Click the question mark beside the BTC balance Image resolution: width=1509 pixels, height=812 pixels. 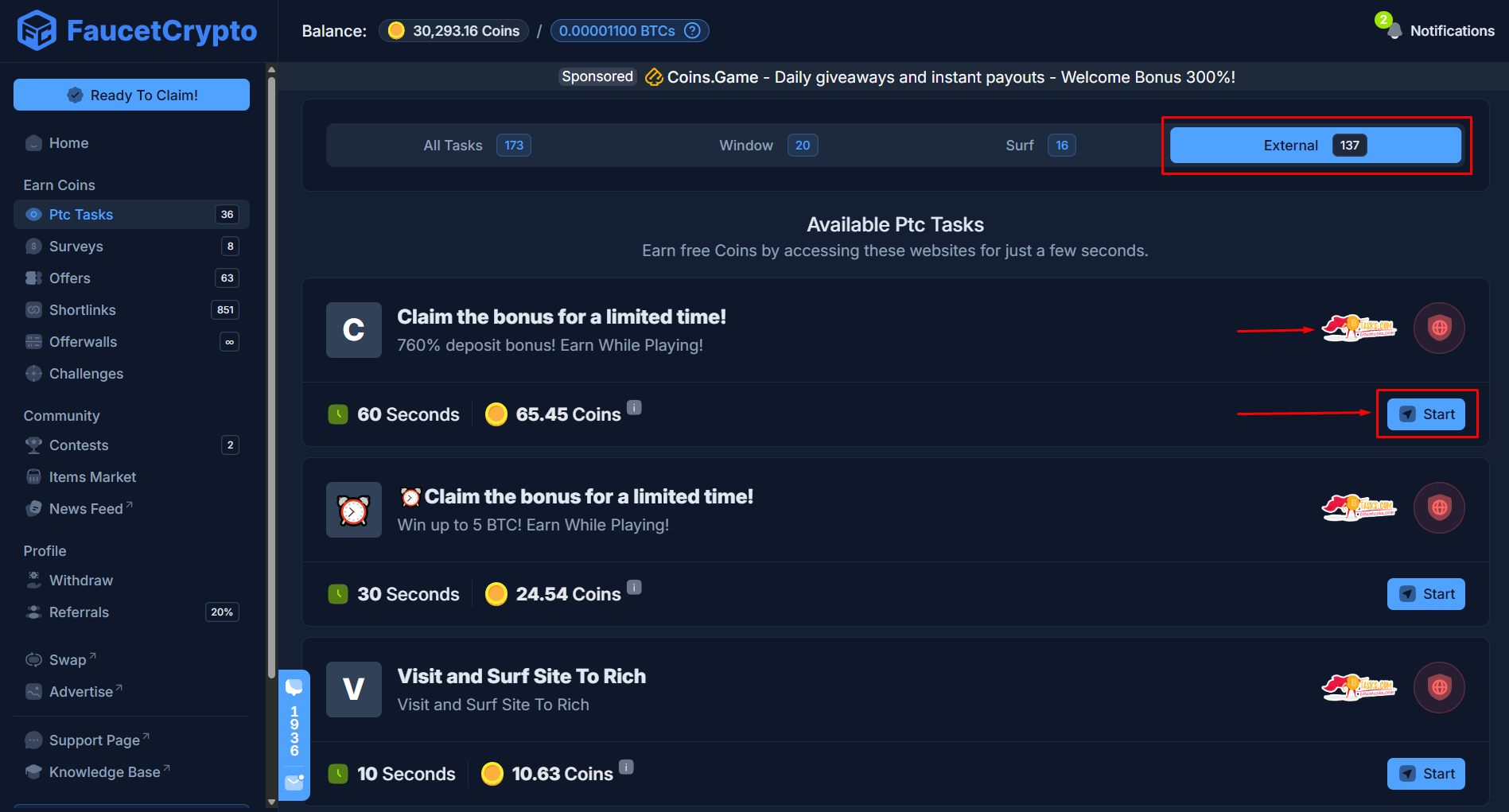693,30
